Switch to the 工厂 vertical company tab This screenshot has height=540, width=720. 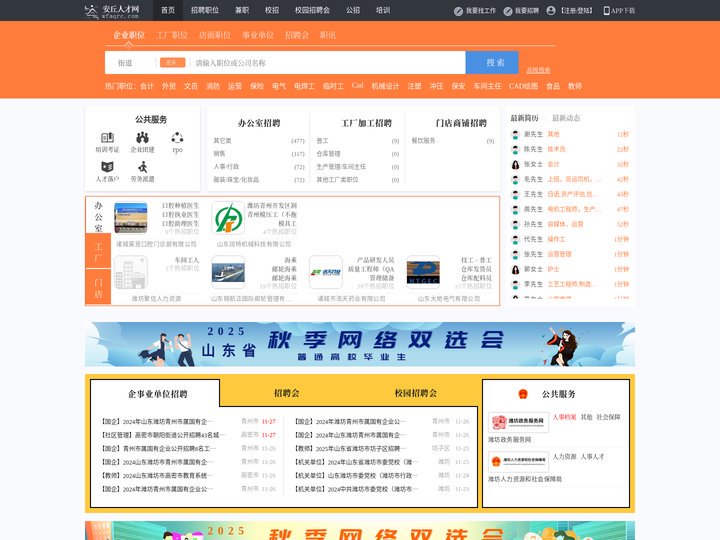pyautogui.click(x=98, y=251)
